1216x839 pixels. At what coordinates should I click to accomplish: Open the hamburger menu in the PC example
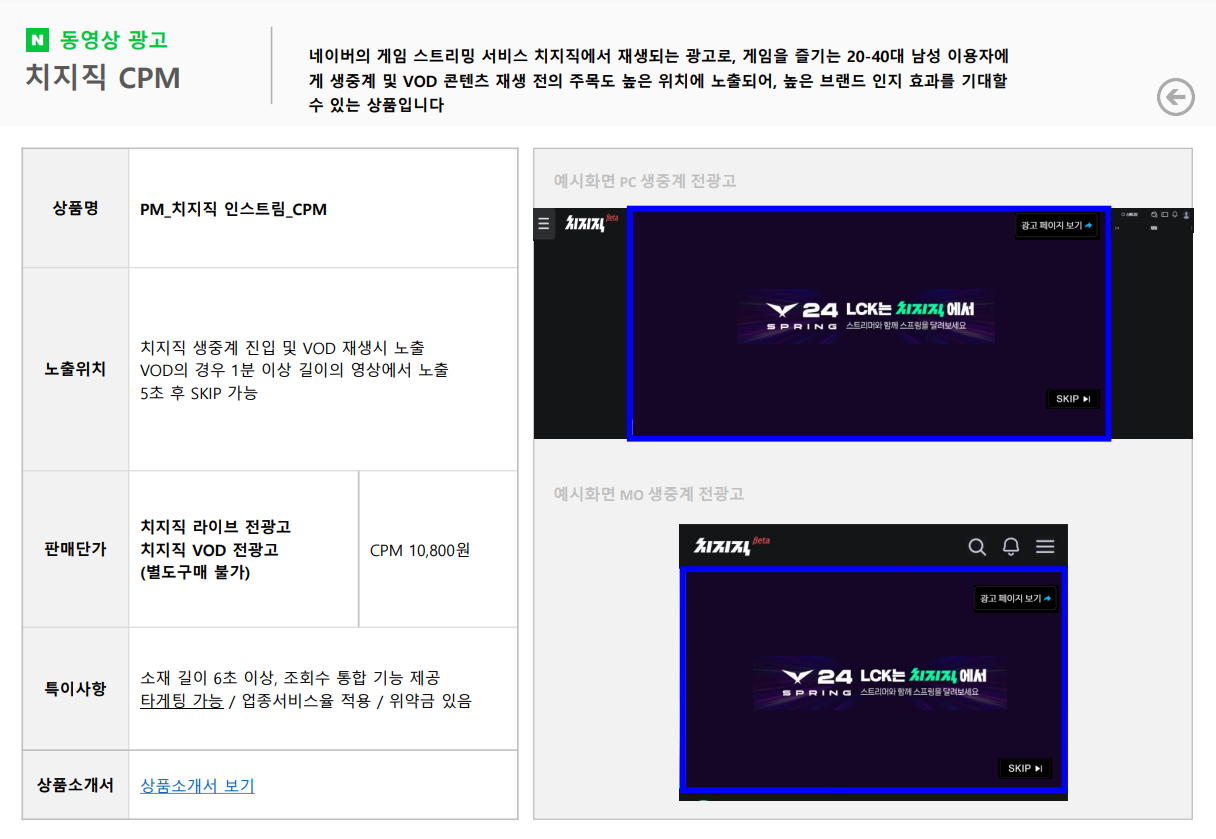[x=544, y=224]
